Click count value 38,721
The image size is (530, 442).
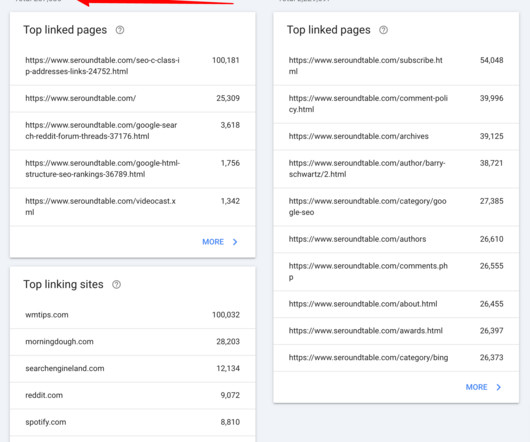click(492, 163)
